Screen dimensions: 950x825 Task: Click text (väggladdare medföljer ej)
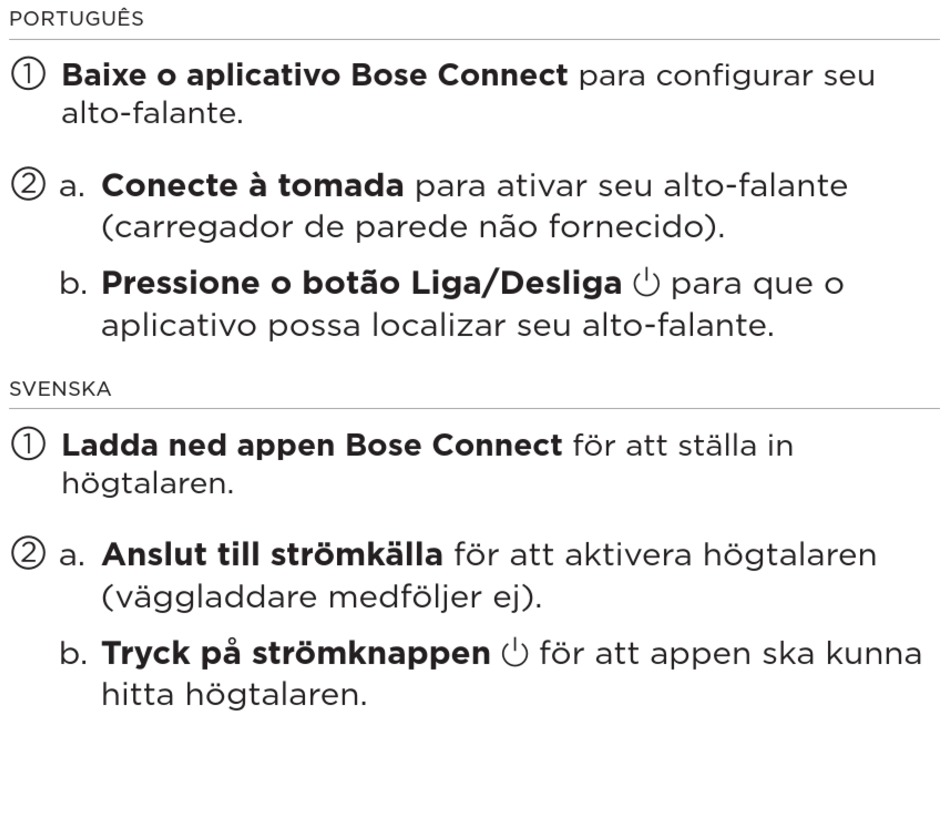[x=322, y=597]
